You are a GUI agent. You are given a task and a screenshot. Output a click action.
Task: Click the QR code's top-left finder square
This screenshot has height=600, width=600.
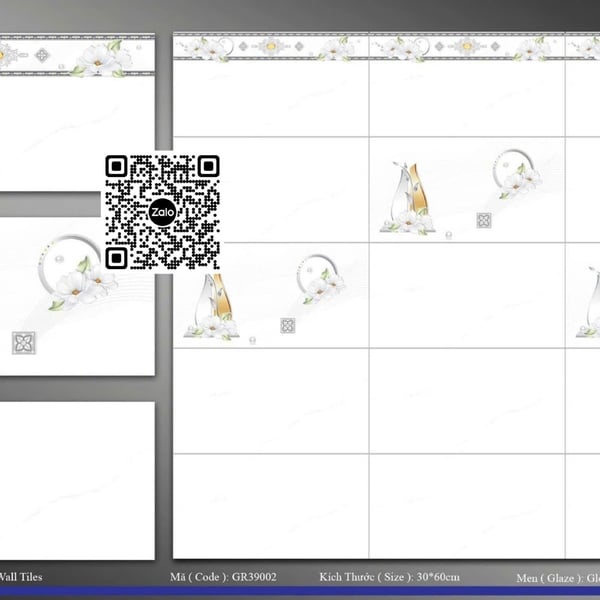pos(116,167)
